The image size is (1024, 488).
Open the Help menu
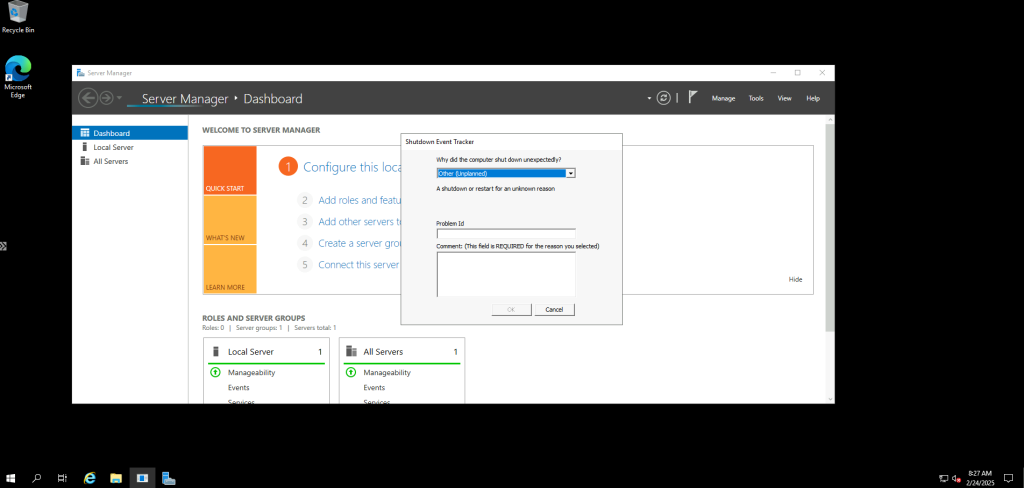click(x=813, y=99)
